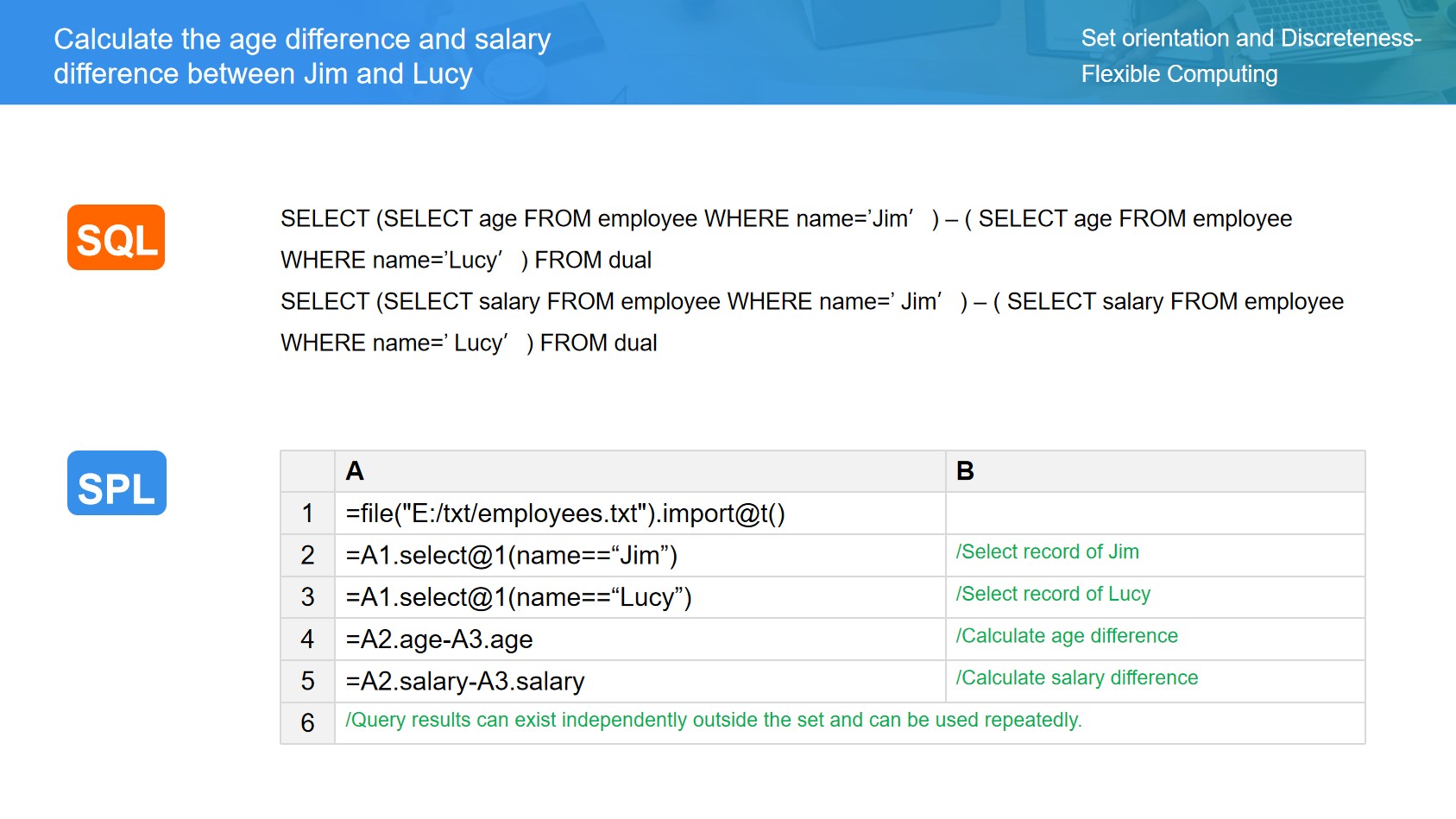Select the file import formula cell
Viewport: 1456px width, 819px height.
coord(565,513)
